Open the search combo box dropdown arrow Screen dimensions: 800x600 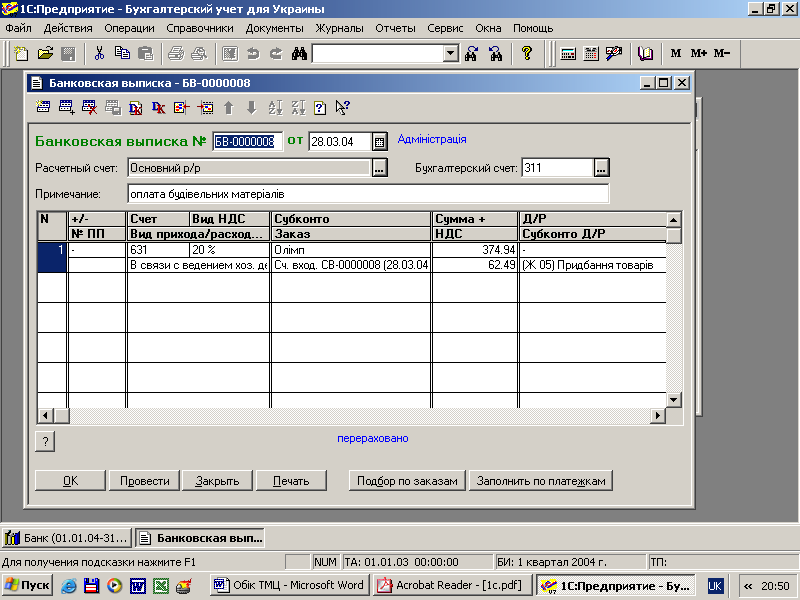[x=451, y=53]
